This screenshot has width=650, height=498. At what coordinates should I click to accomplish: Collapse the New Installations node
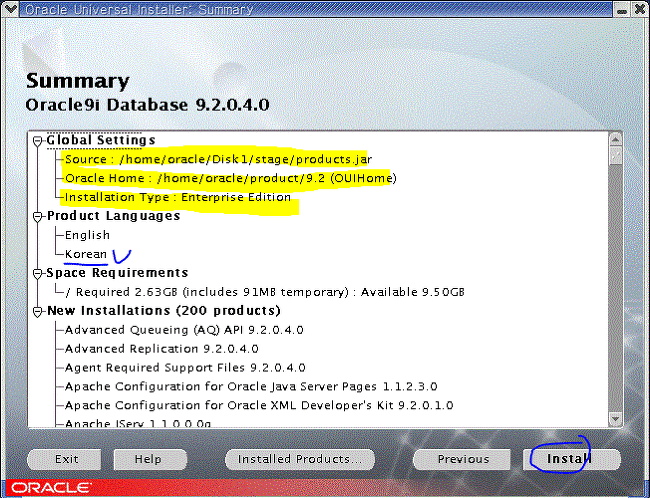(38, 311)
